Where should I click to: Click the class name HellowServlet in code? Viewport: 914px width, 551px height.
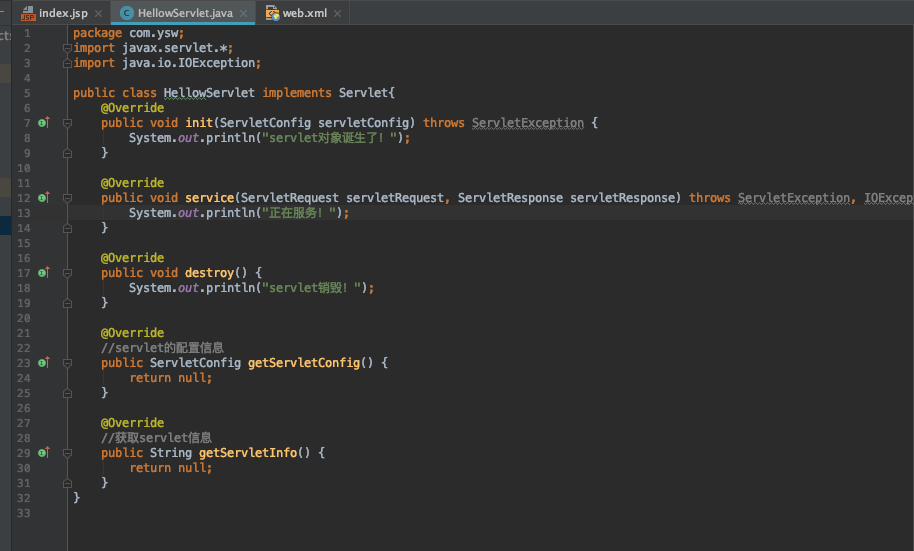click(209, 93)
